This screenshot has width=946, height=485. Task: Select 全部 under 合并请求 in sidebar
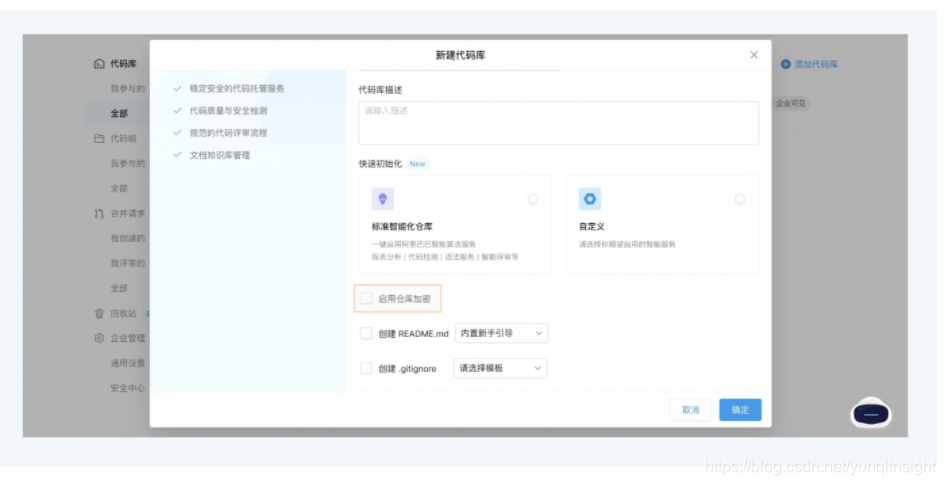point(119,288)
